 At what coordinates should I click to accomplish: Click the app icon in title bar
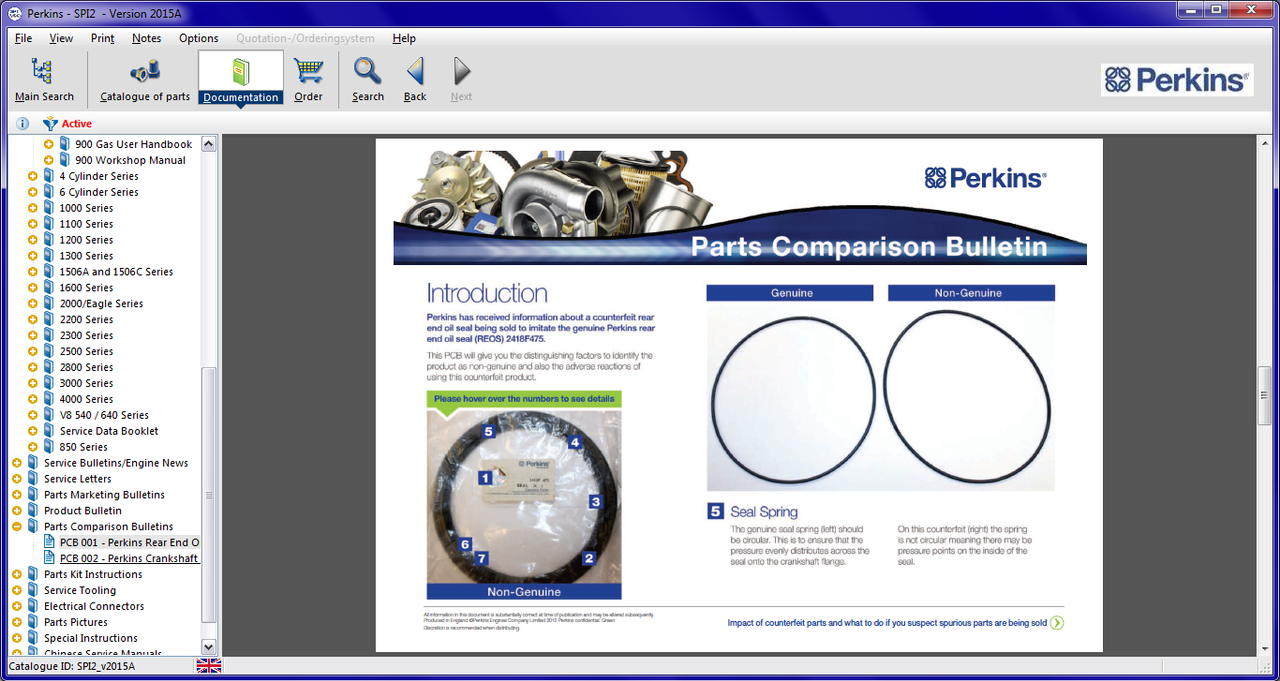[14, 13]
